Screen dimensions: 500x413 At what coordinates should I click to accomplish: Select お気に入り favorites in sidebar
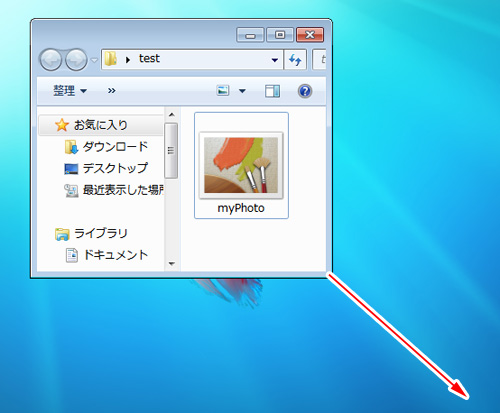tap(101, 125)
